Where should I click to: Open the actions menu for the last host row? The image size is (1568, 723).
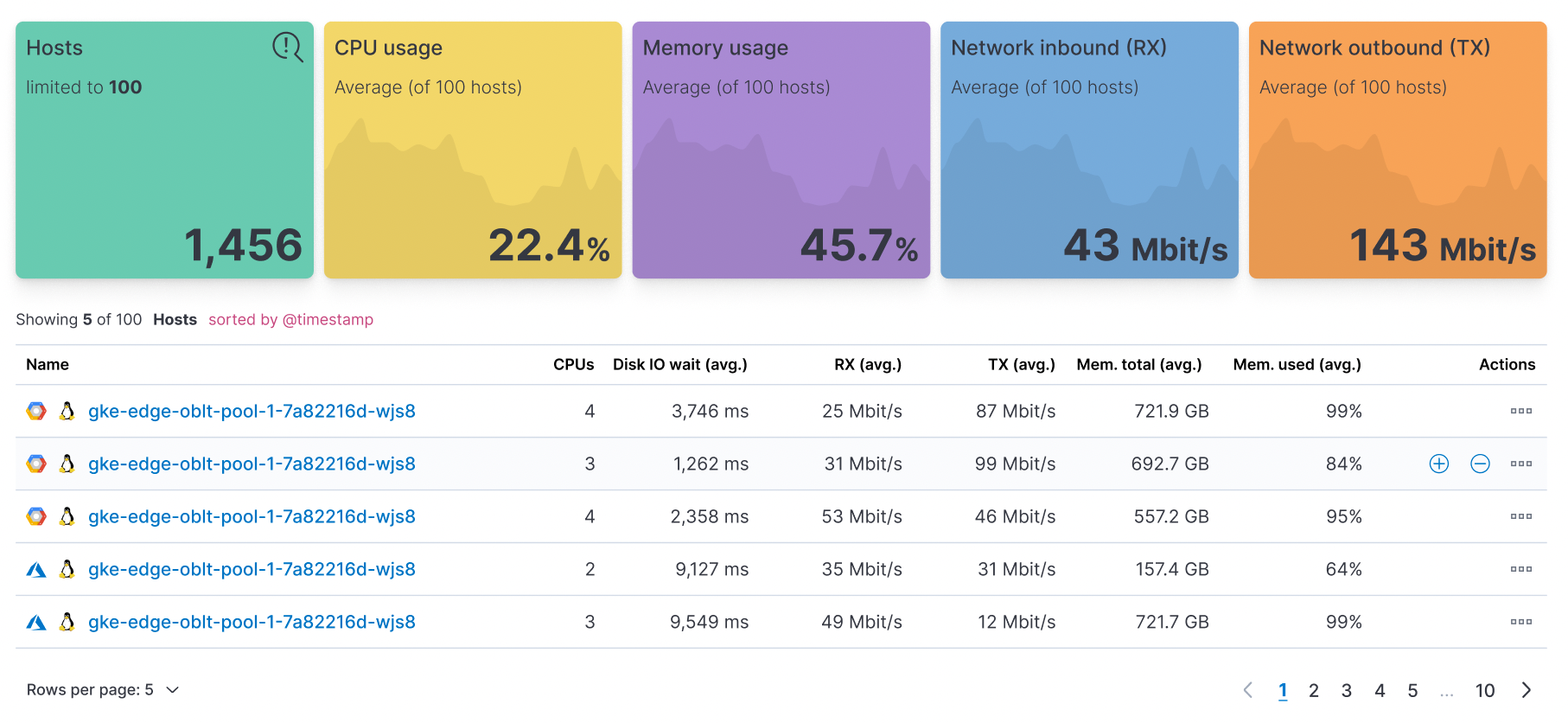tap(1520, 621)
